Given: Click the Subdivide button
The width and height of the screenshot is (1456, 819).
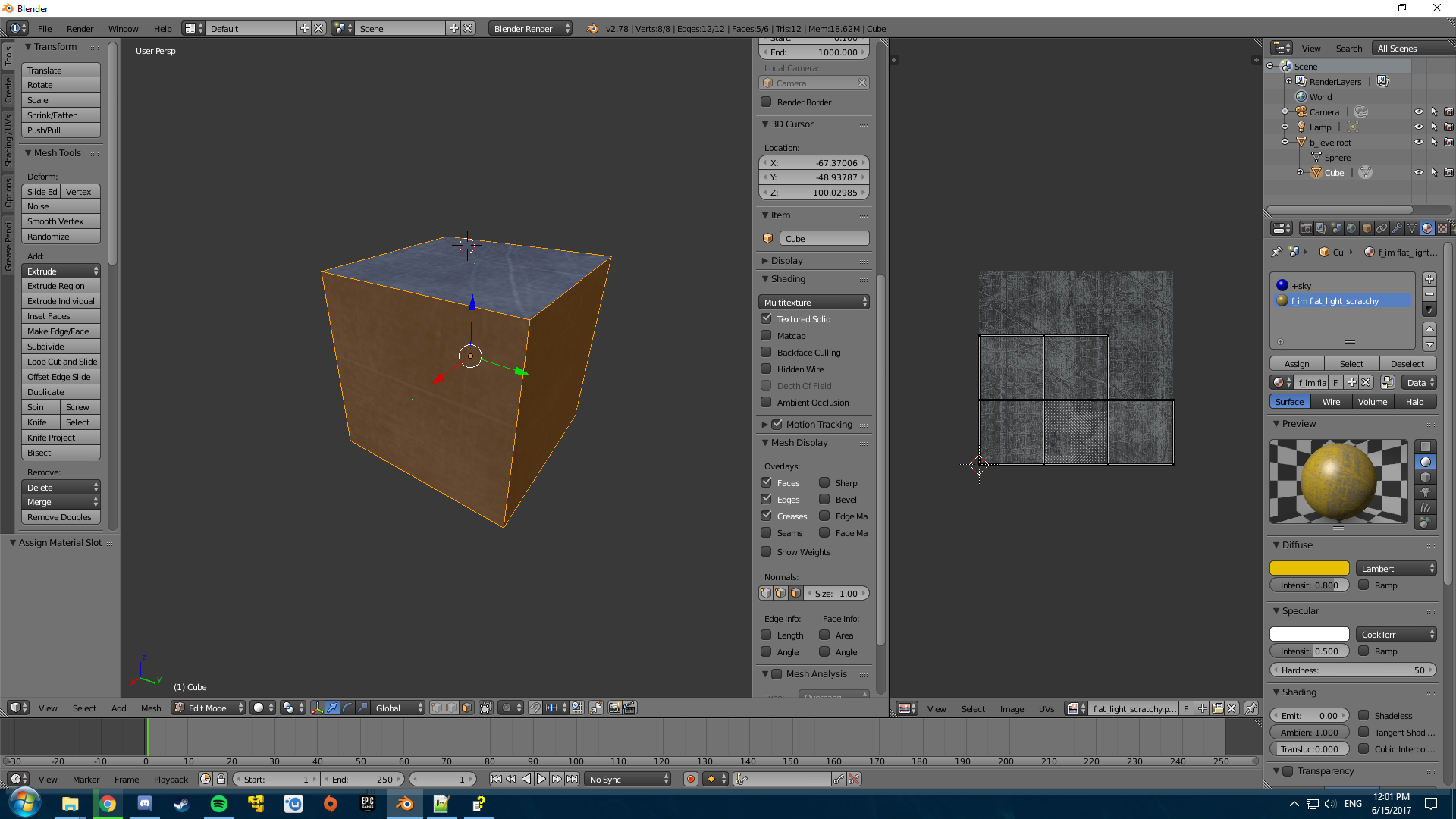Looking at the screenshot, I should pos(61,347).
